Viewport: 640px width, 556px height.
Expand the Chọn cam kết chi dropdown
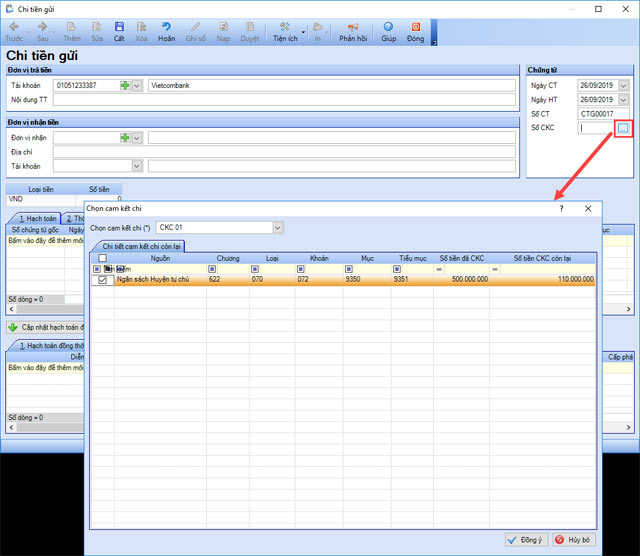pyautogui.click(x=277, y=228)
